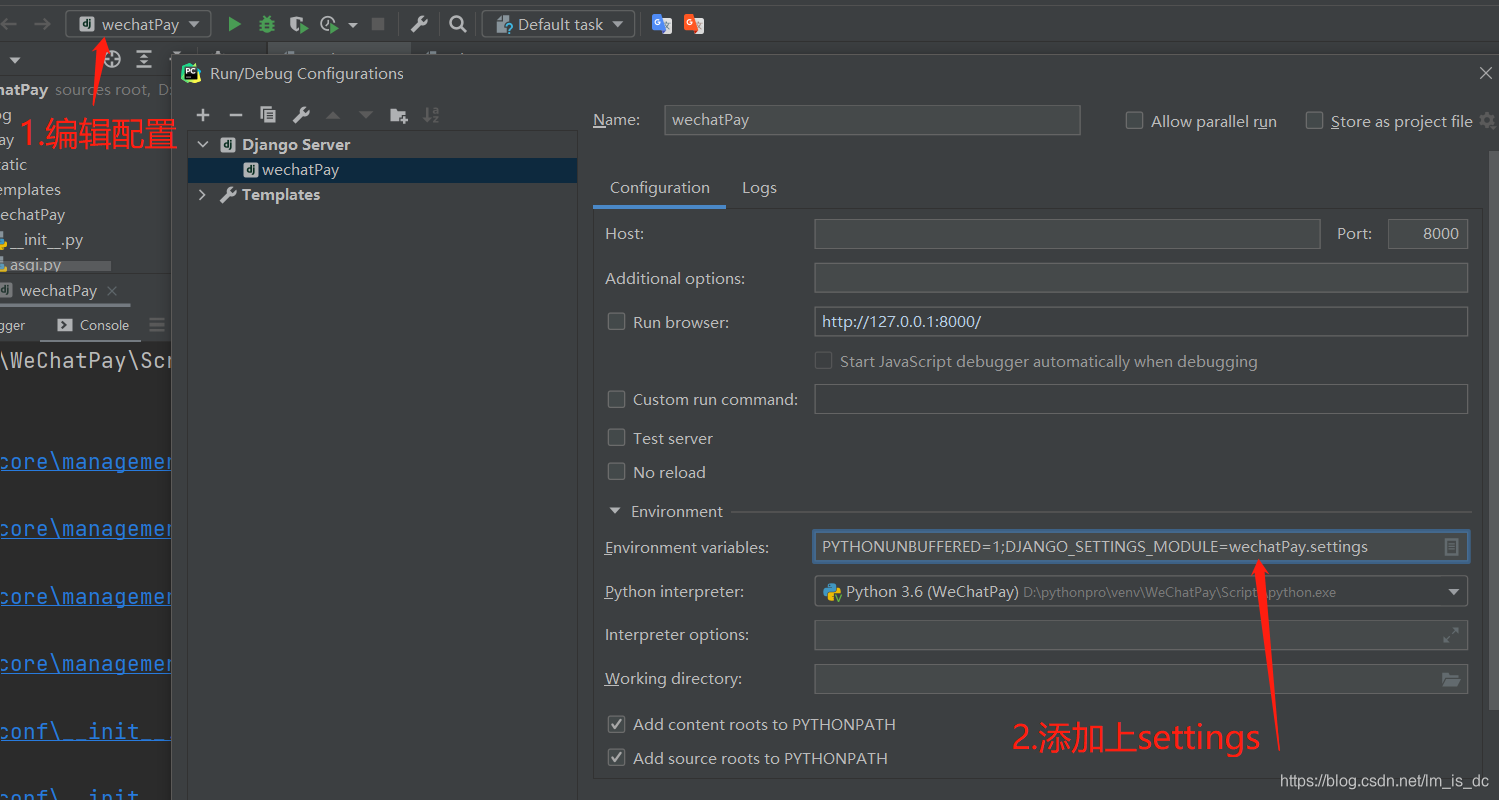
Task: Open environment variables editor list icon
Action: pos(1451,547)
